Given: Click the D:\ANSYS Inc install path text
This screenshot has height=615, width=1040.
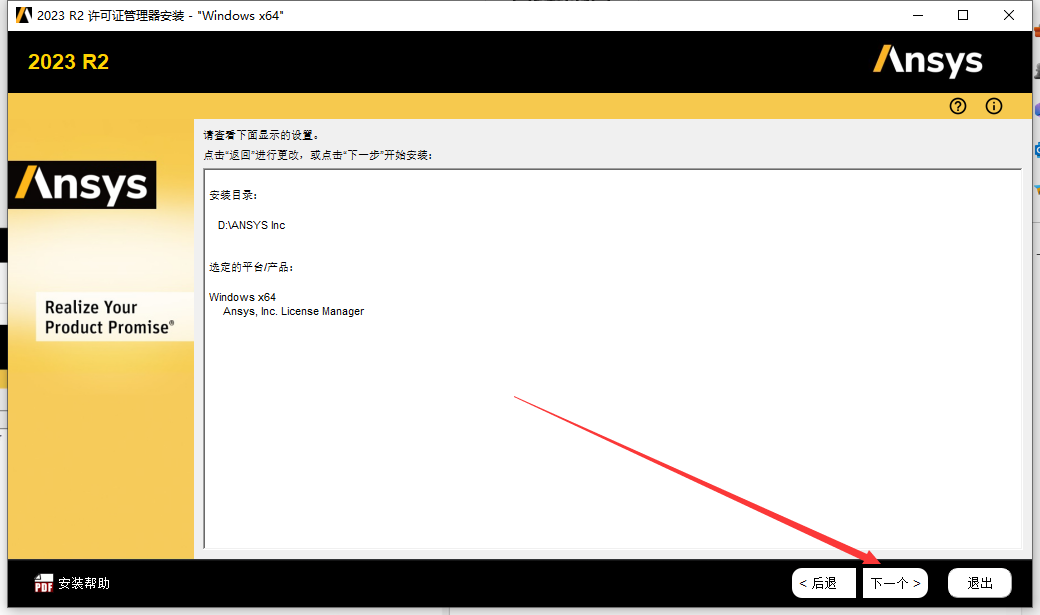Looking at the screenshot, I should coord(251,226).
